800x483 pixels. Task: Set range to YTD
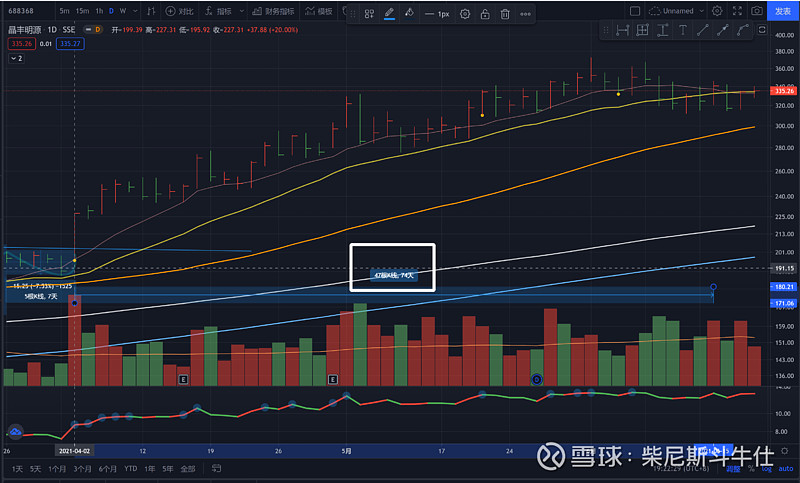[131, 469]
